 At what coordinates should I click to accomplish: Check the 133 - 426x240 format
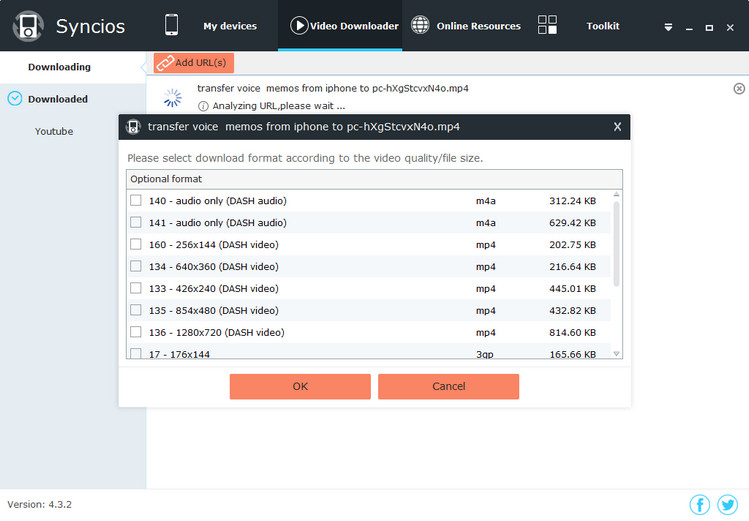(x=136, y=288)
